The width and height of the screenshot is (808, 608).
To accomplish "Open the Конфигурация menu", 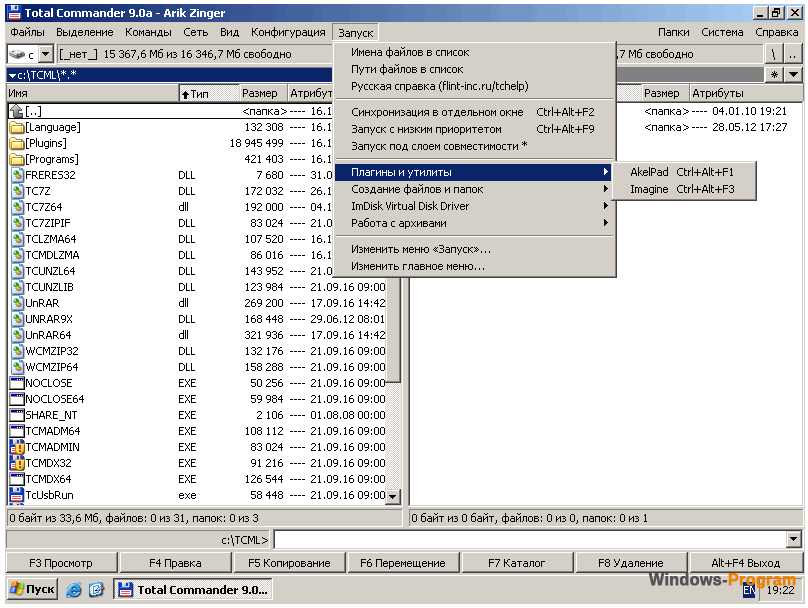I will 288,32.
